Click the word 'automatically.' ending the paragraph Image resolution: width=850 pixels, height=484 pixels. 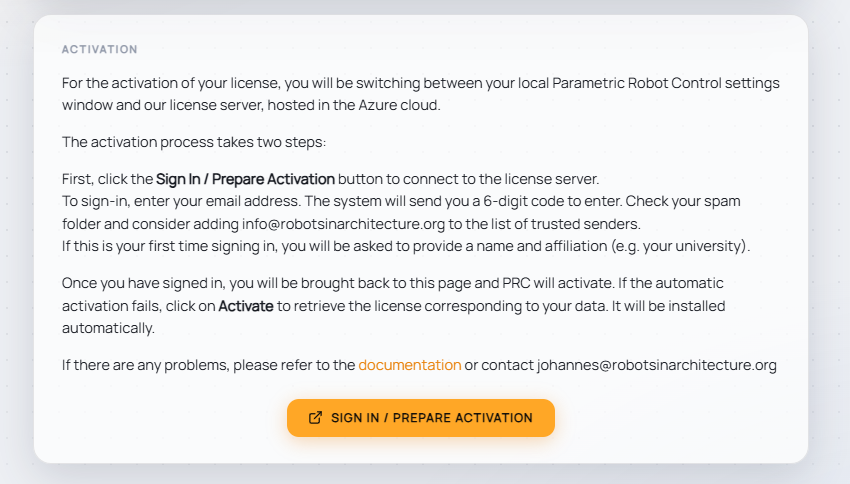[x=108, y=328]
